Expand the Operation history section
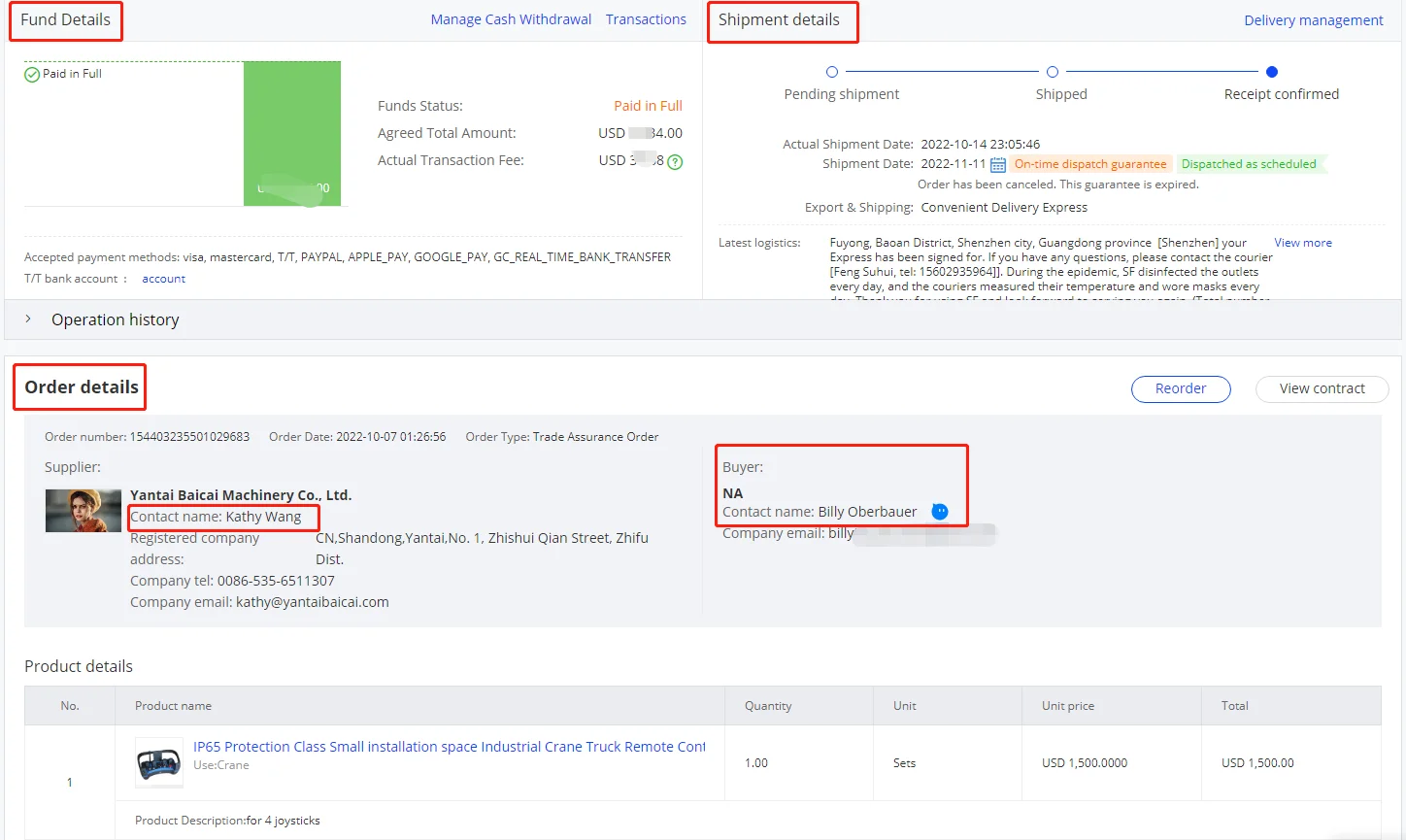Viewport: 1406px width, 840px height. (28, 319)
